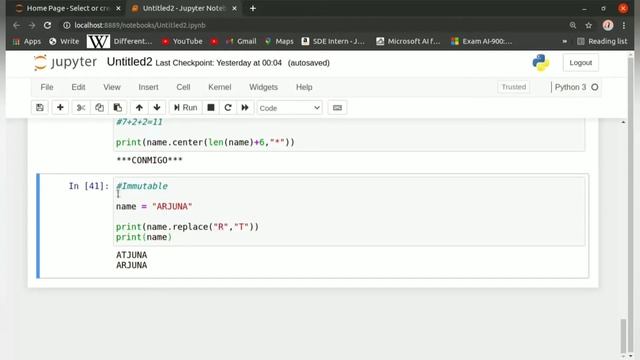Rename notebook by clicking Untitled2 title
The image size is (640, 360).
tap(129, 62)
